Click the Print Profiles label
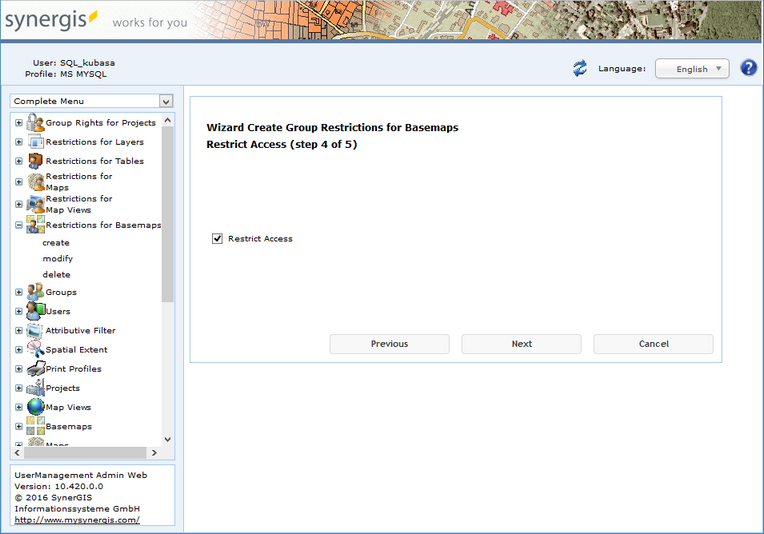764x534 pixels. click(74, 369)
